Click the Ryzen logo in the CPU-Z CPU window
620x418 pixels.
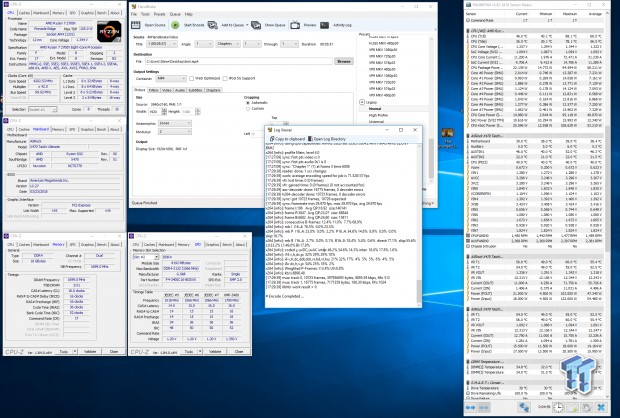click(x=109, y=32)
